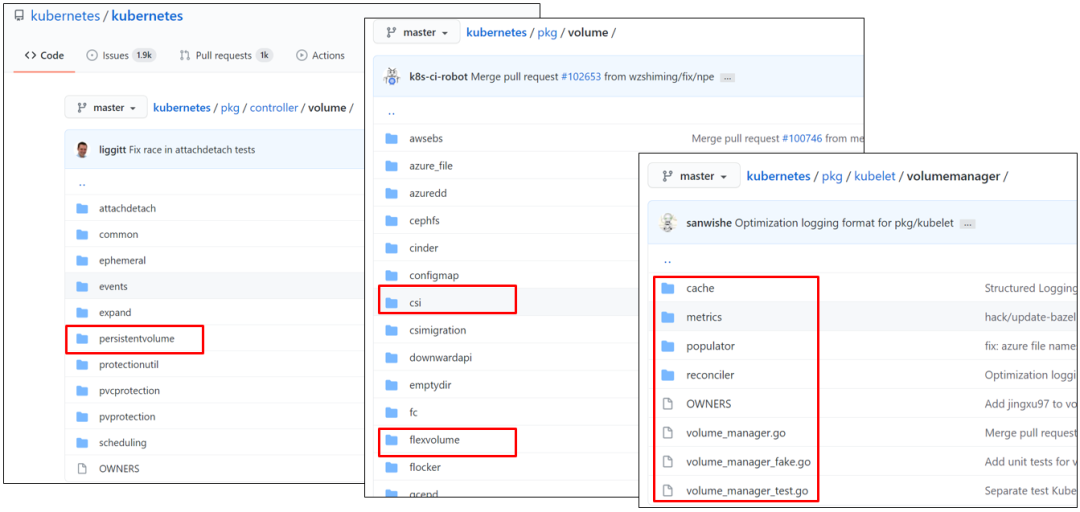Screen dimensions: 1080x512
Task: Open azure_file folder icon
Action: [x=392, y=166]
